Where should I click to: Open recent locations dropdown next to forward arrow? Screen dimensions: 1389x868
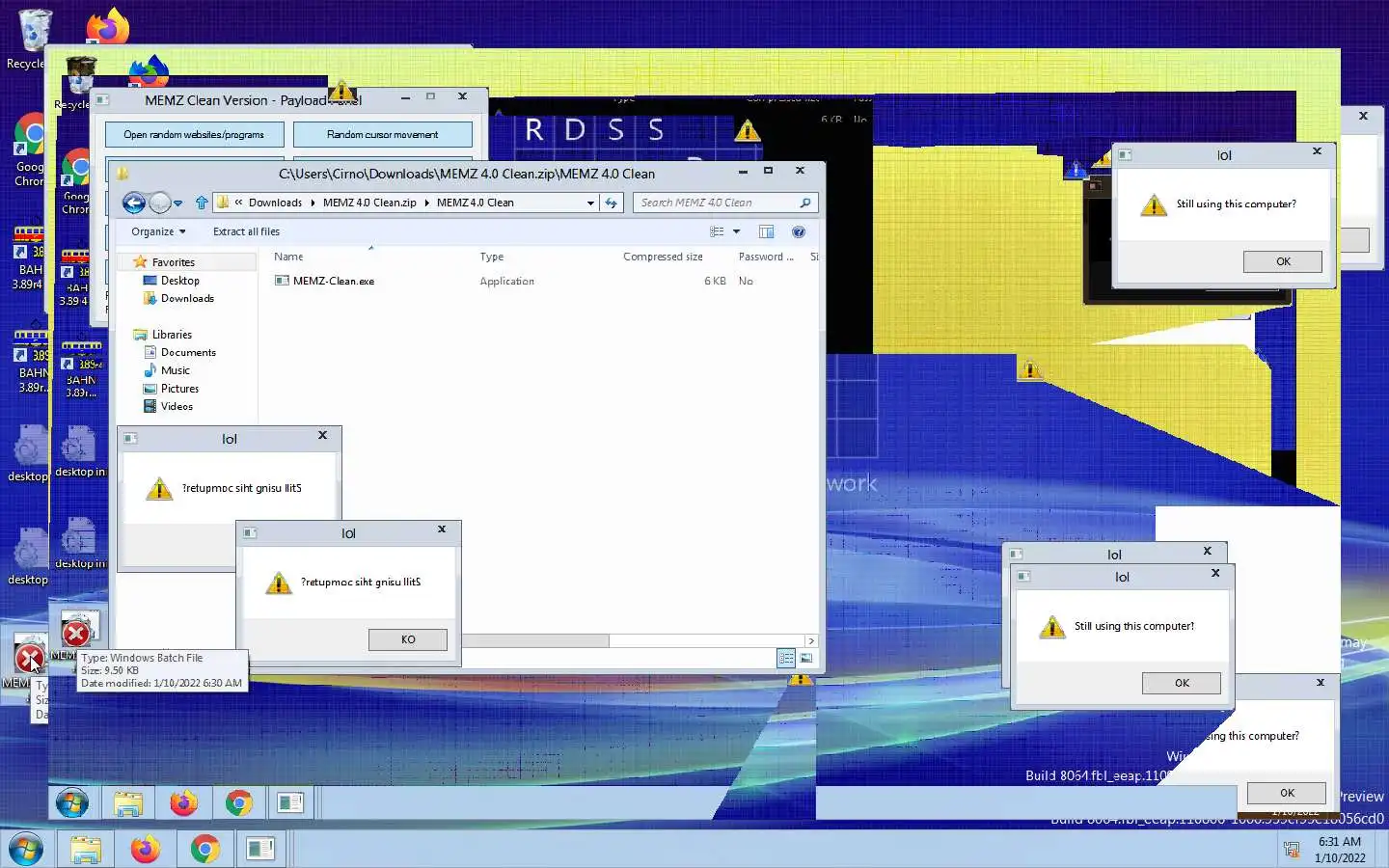pyautogui.click(x=178, y=203)
